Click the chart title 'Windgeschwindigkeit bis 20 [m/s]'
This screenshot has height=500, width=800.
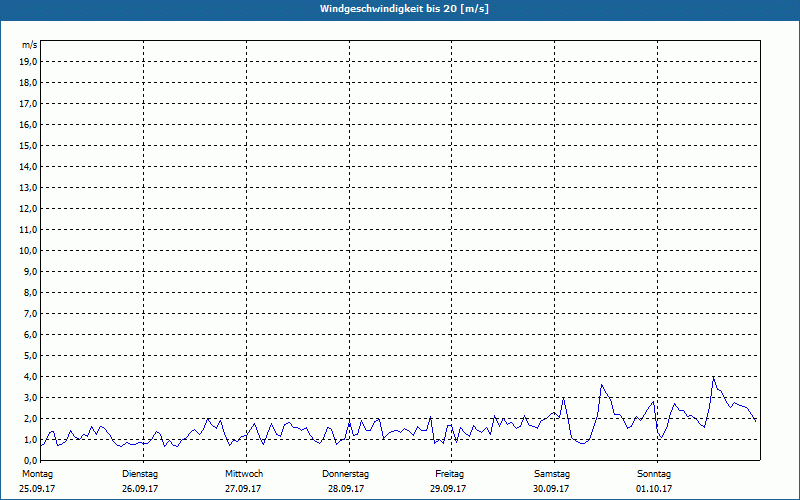pos(404,9)
